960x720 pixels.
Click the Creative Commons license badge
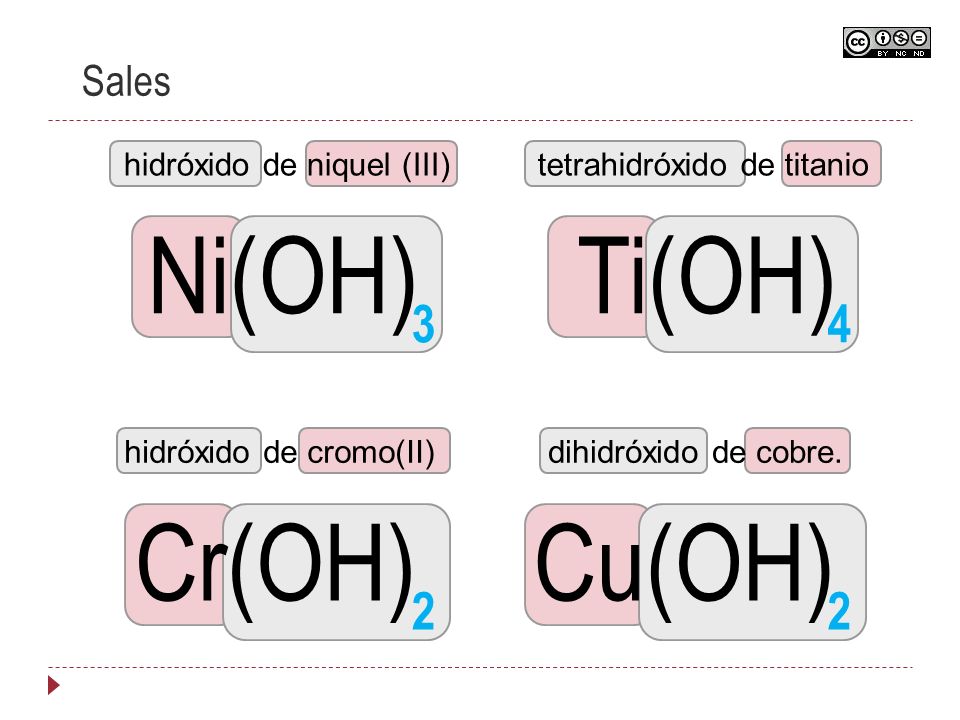pos(887,43)
